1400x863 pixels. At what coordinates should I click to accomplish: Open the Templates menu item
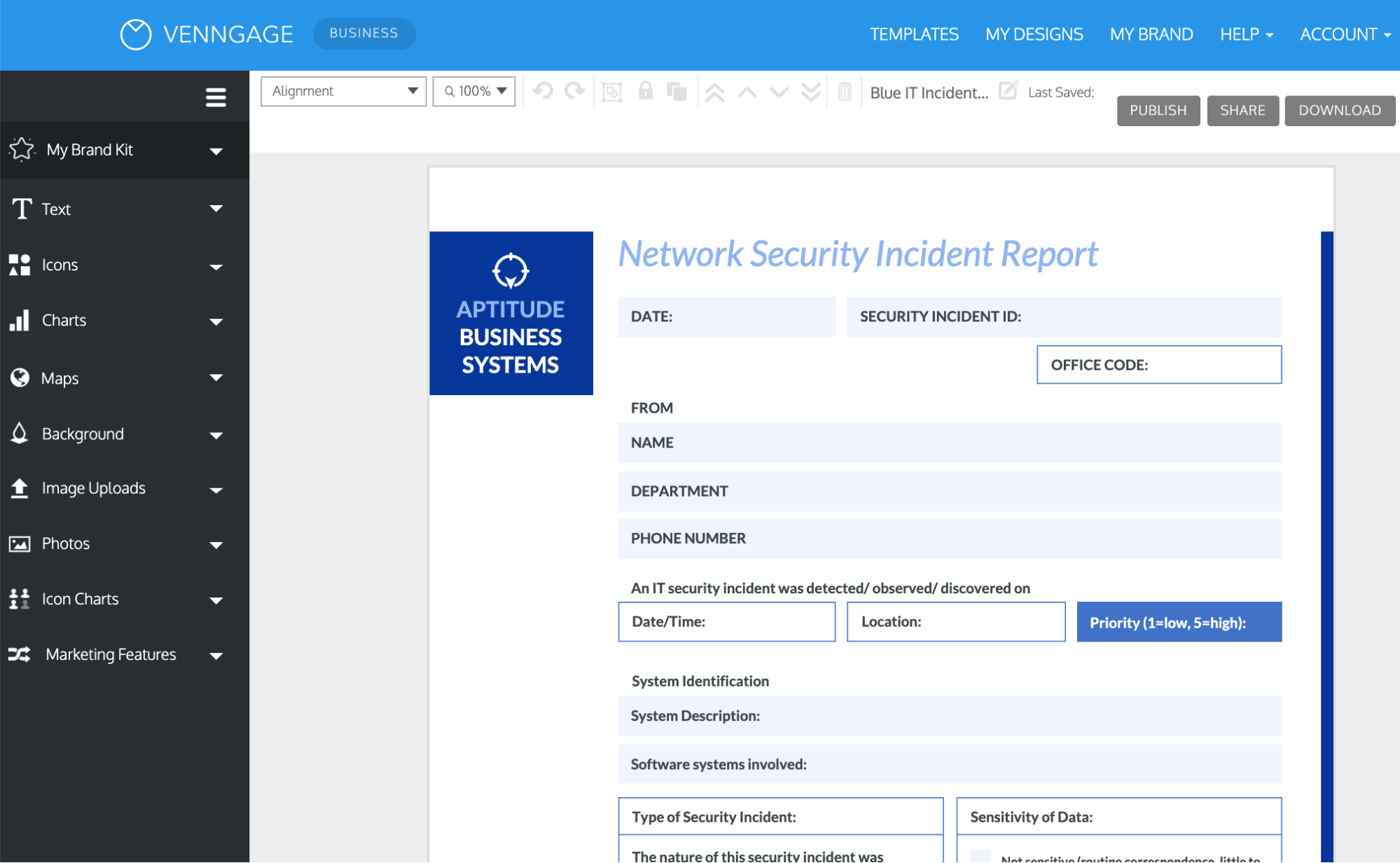(x=913, y=34)
